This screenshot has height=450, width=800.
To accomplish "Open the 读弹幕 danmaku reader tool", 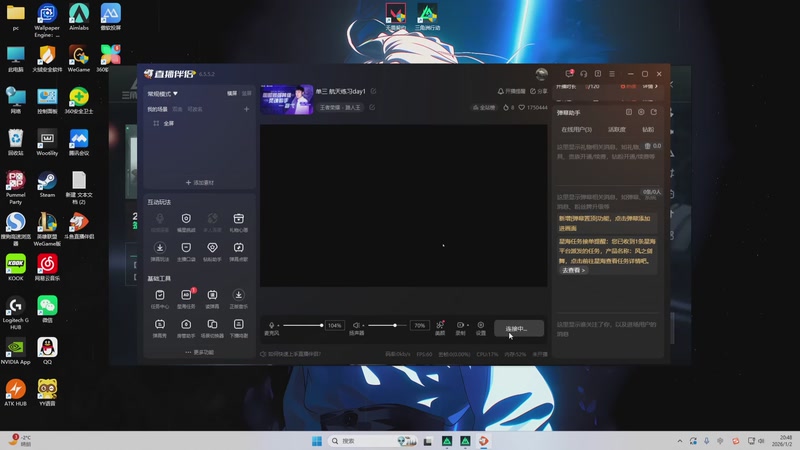I will click(212, 299).
